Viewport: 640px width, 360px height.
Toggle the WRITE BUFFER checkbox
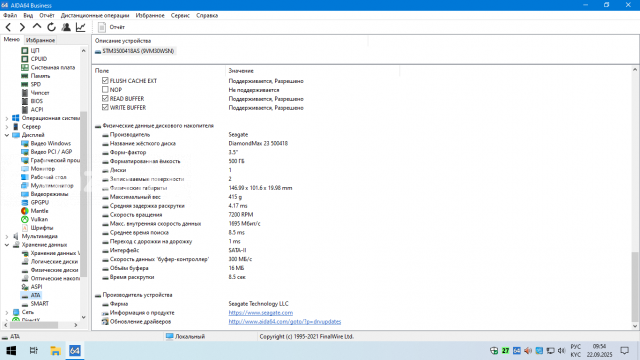(x=105, y=107)
